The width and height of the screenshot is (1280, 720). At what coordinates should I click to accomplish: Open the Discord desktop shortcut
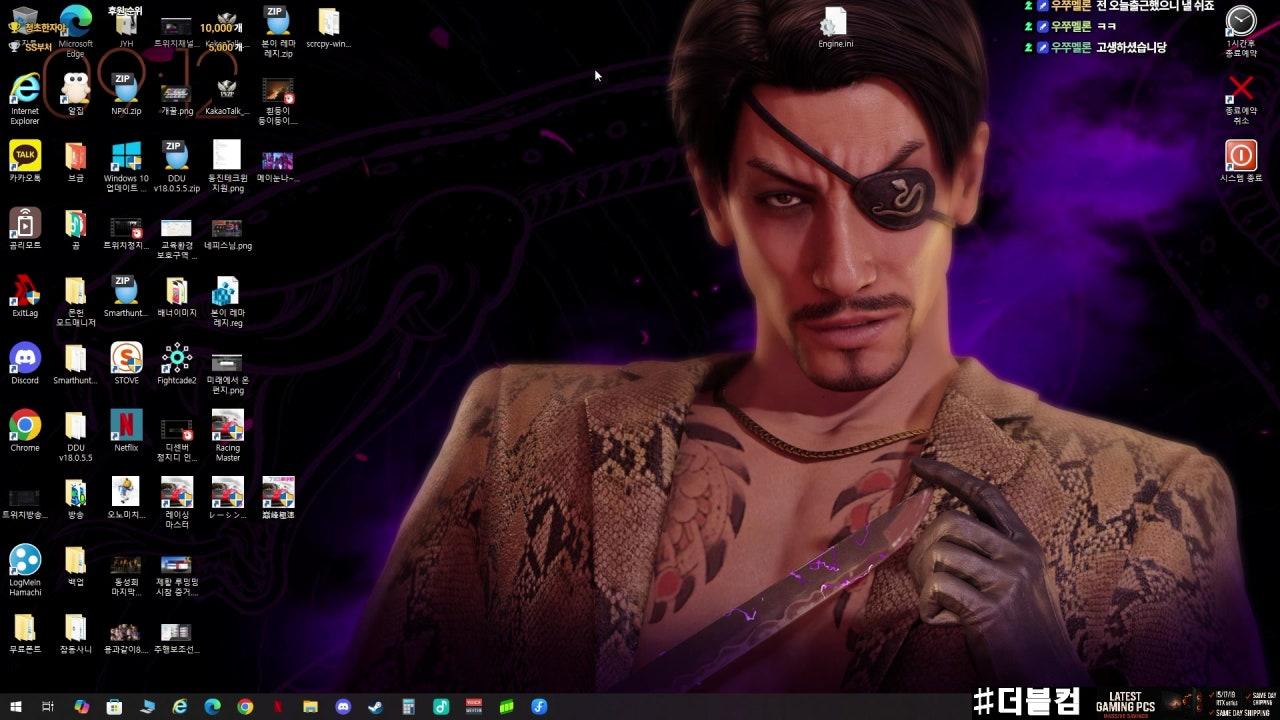click(x=25, y=358)
